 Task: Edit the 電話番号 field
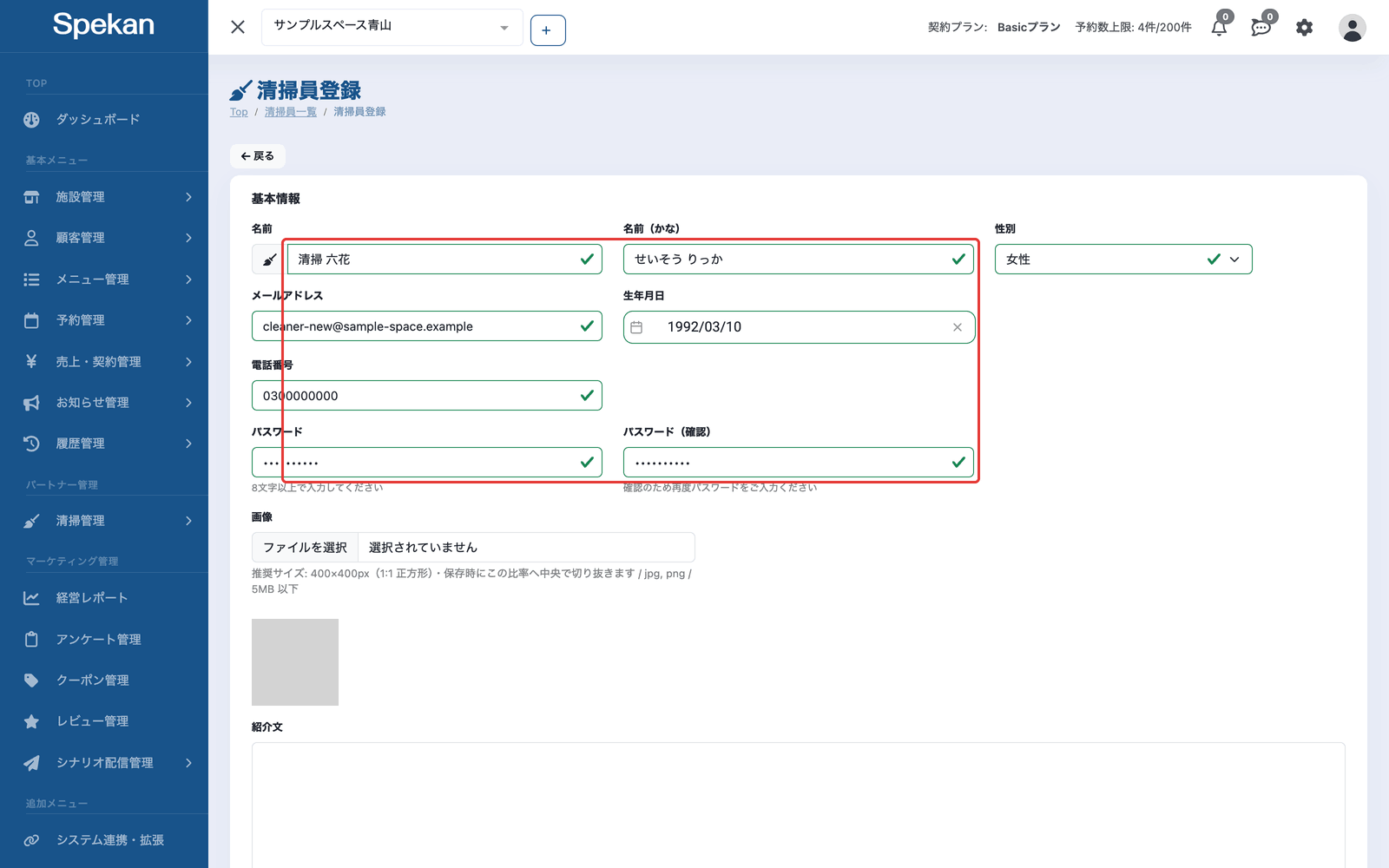[x=427, y=396]
